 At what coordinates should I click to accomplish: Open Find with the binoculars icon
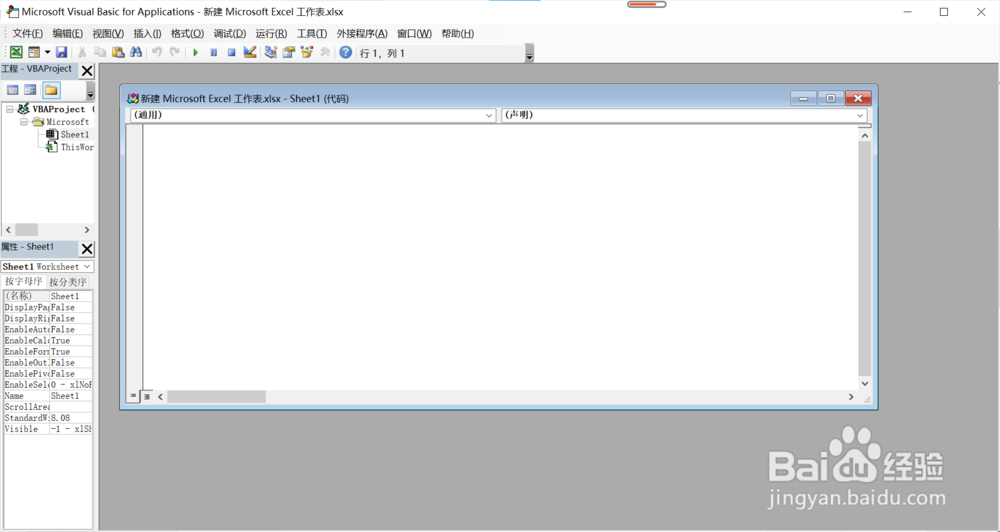click(x=136, y=52)
